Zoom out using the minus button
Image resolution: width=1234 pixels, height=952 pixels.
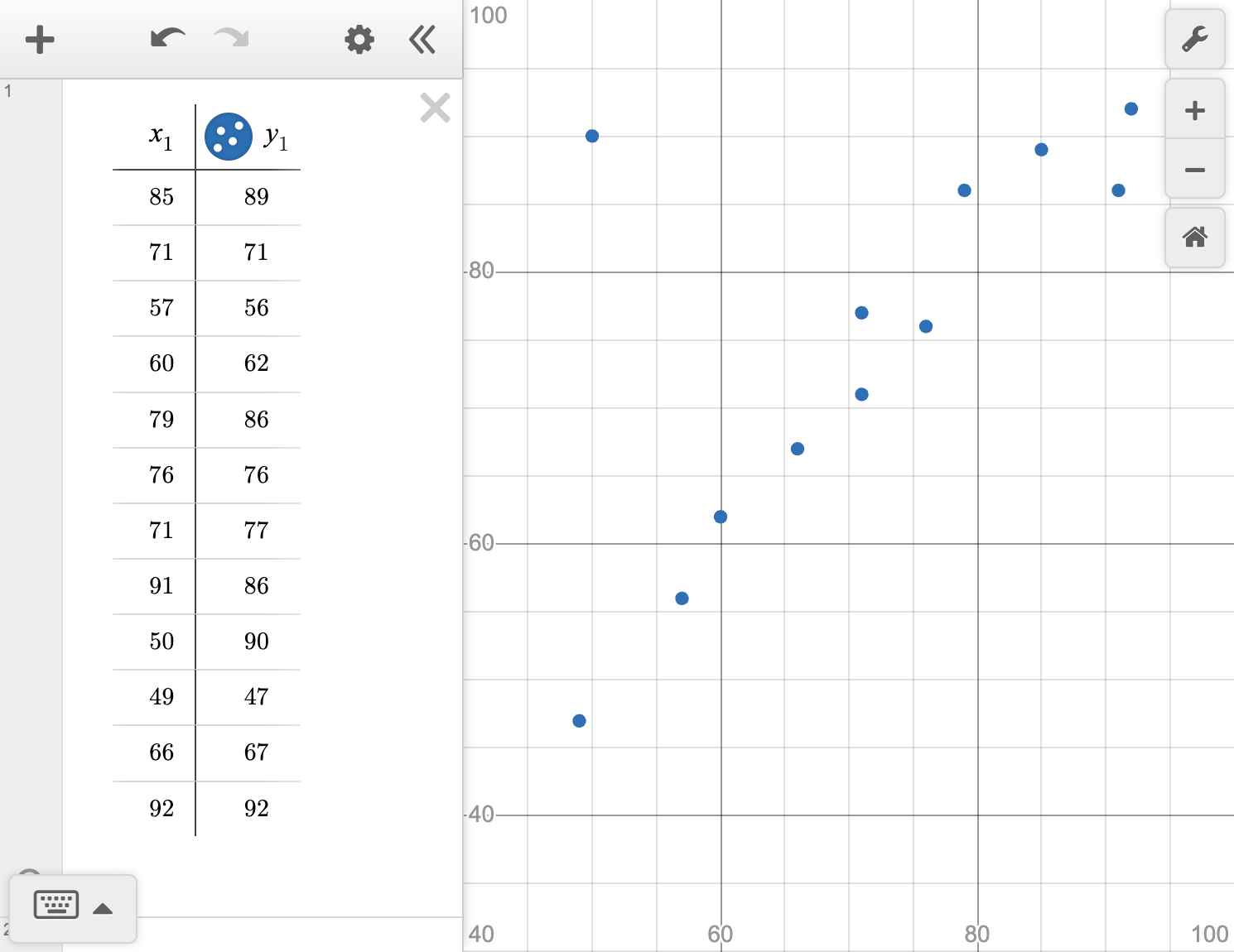pos(1195,169)
